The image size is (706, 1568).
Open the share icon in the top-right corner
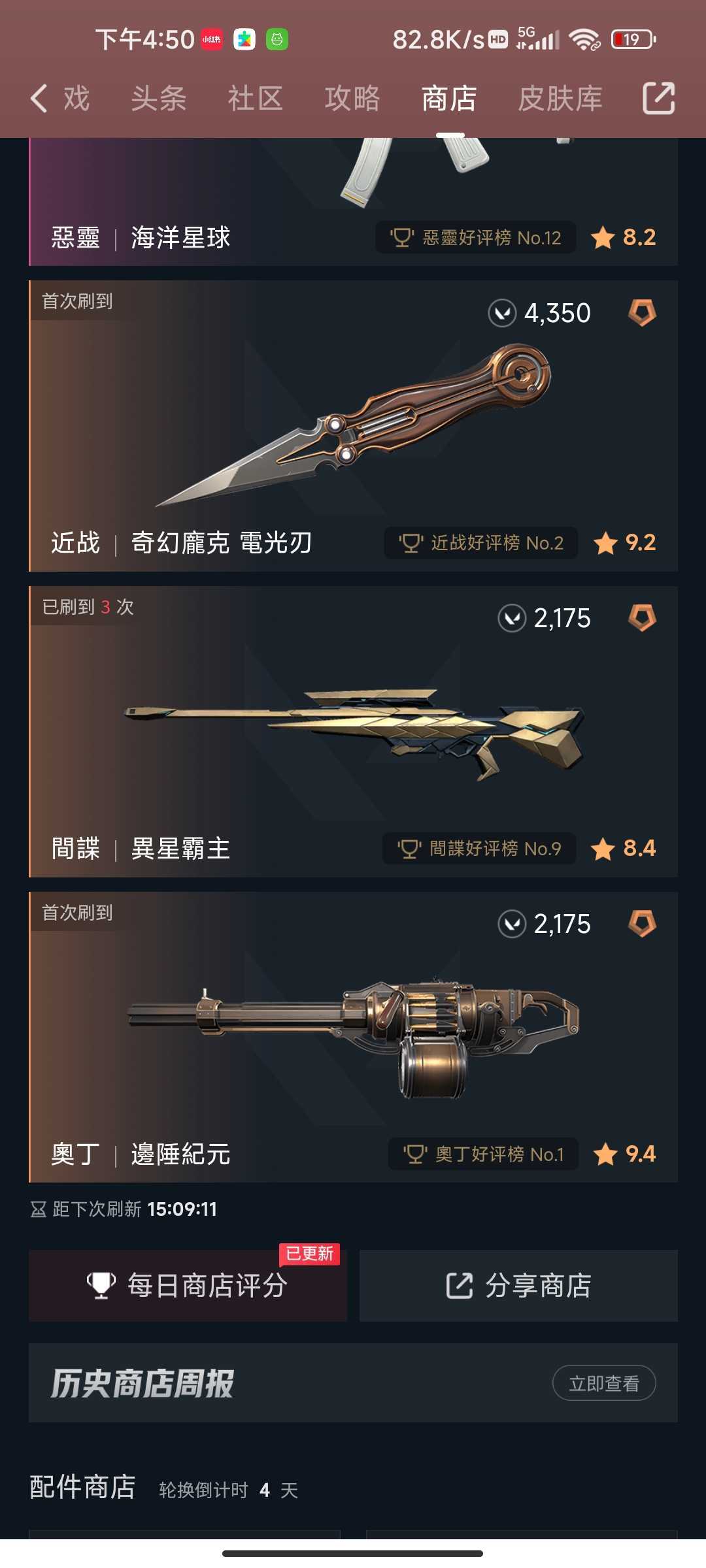click(658, 99)
